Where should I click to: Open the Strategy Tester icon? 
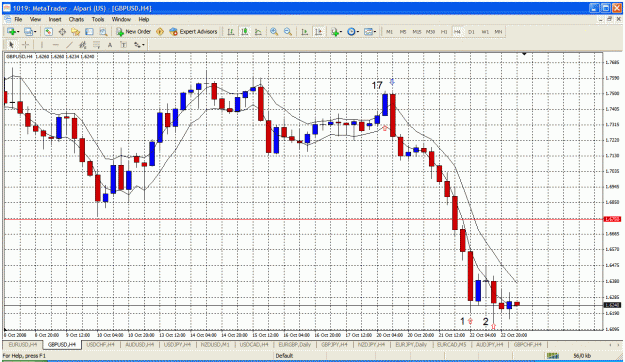coord(103,31)
